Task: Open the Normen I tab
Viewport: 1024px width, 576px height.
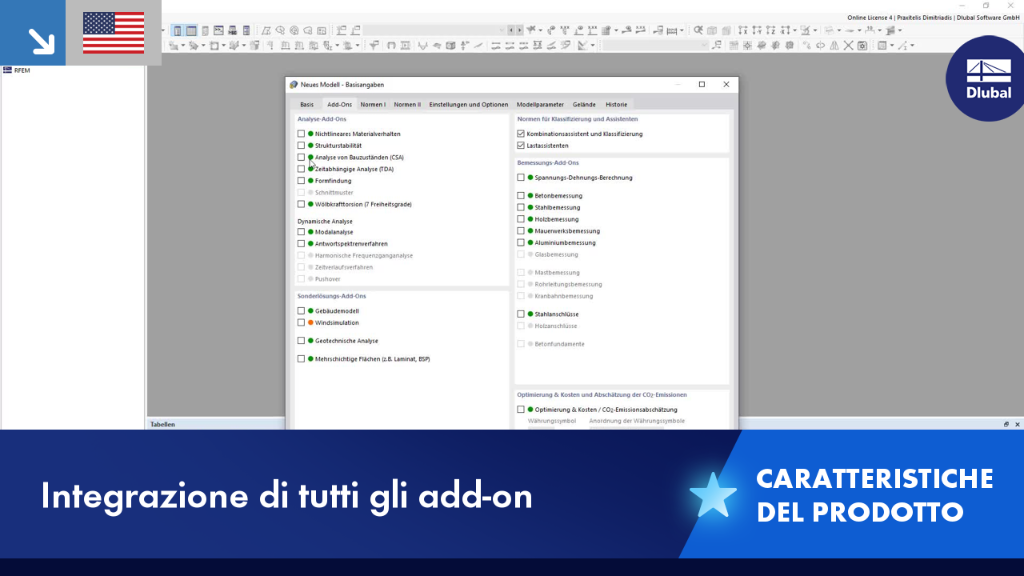Action: point(373,104)
